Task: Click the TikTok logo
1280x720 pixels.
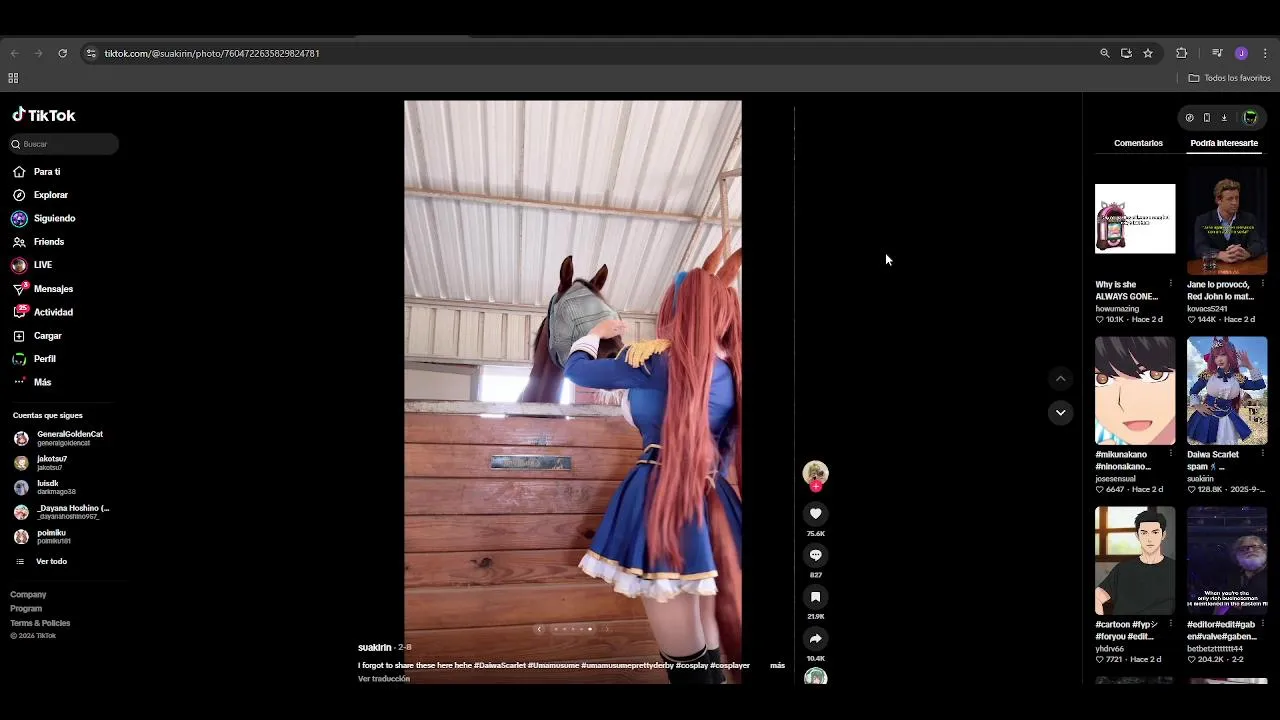Action: (x=44, y=115)
